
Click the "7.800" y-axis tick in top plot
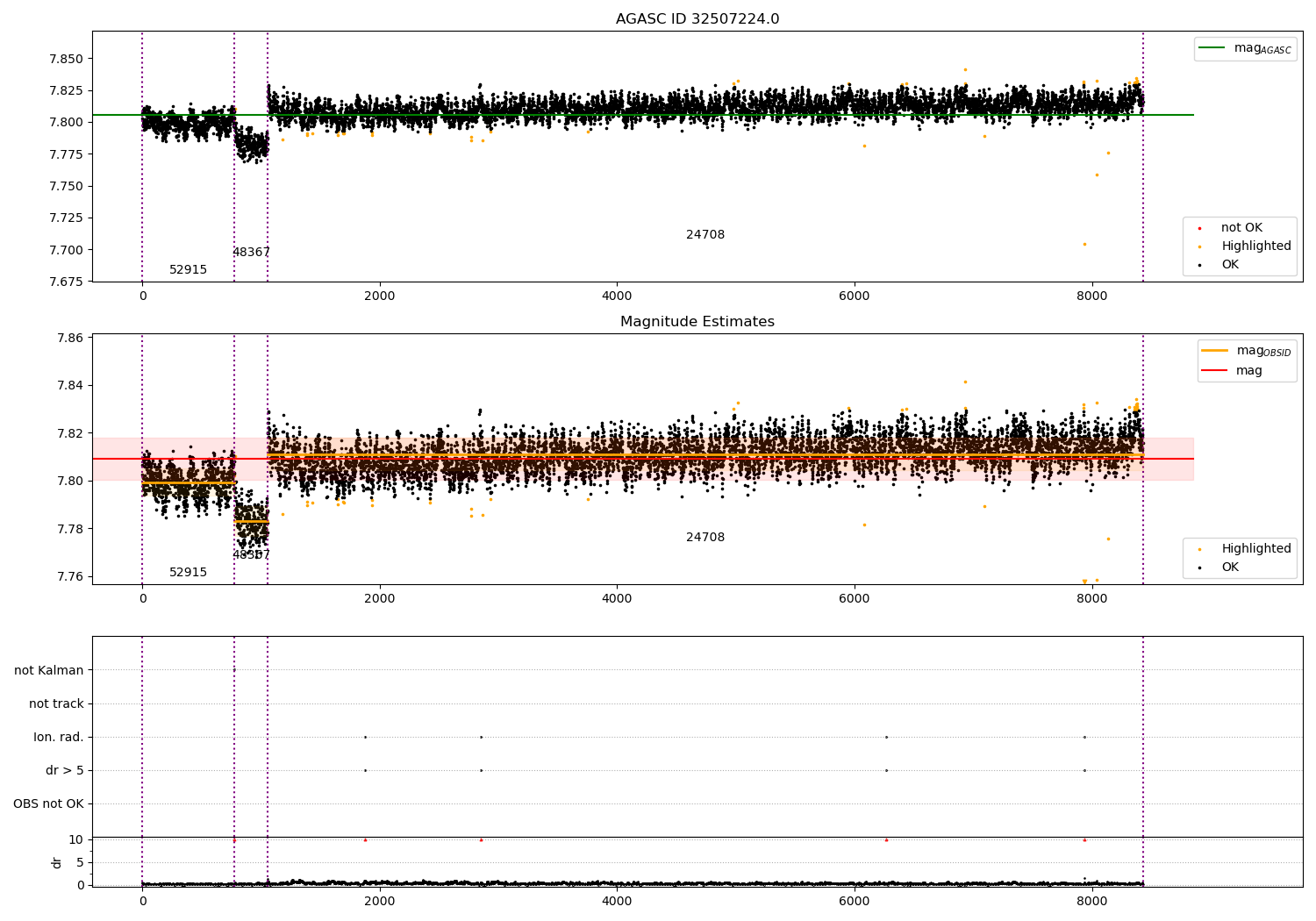pyautogui.click(x=67, y=122)
